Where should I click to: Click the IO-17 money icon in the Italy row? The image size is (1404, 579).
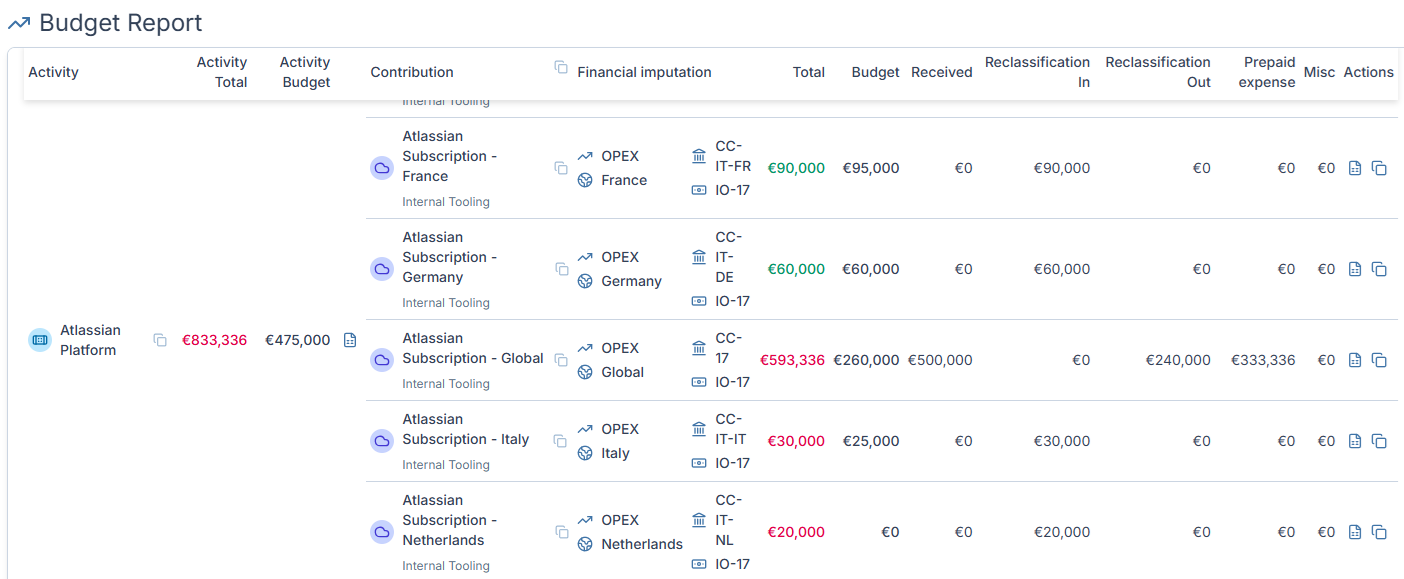699,463
